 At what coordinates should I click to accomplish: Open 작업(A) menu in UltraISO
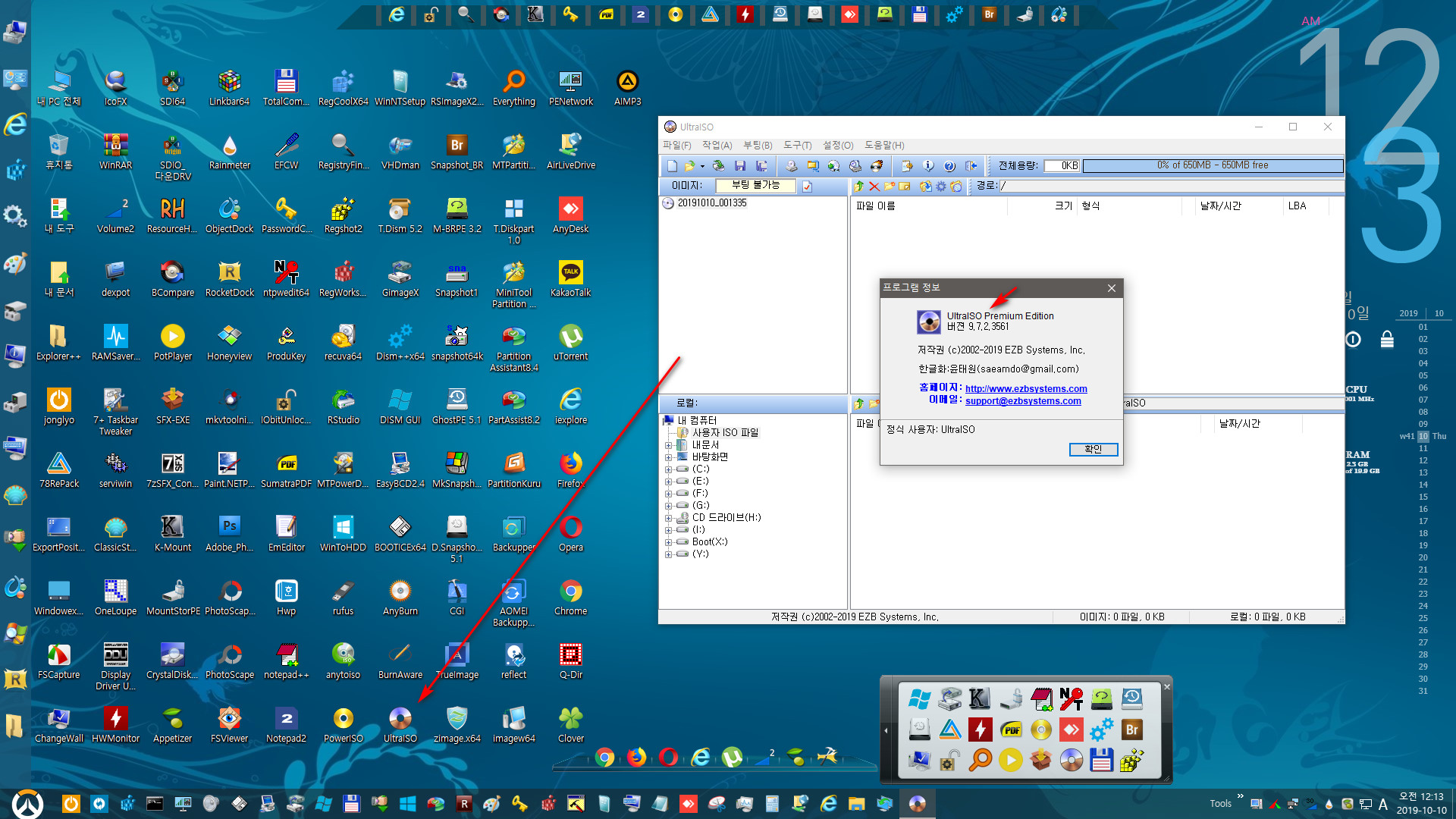(x=717, y=145)
